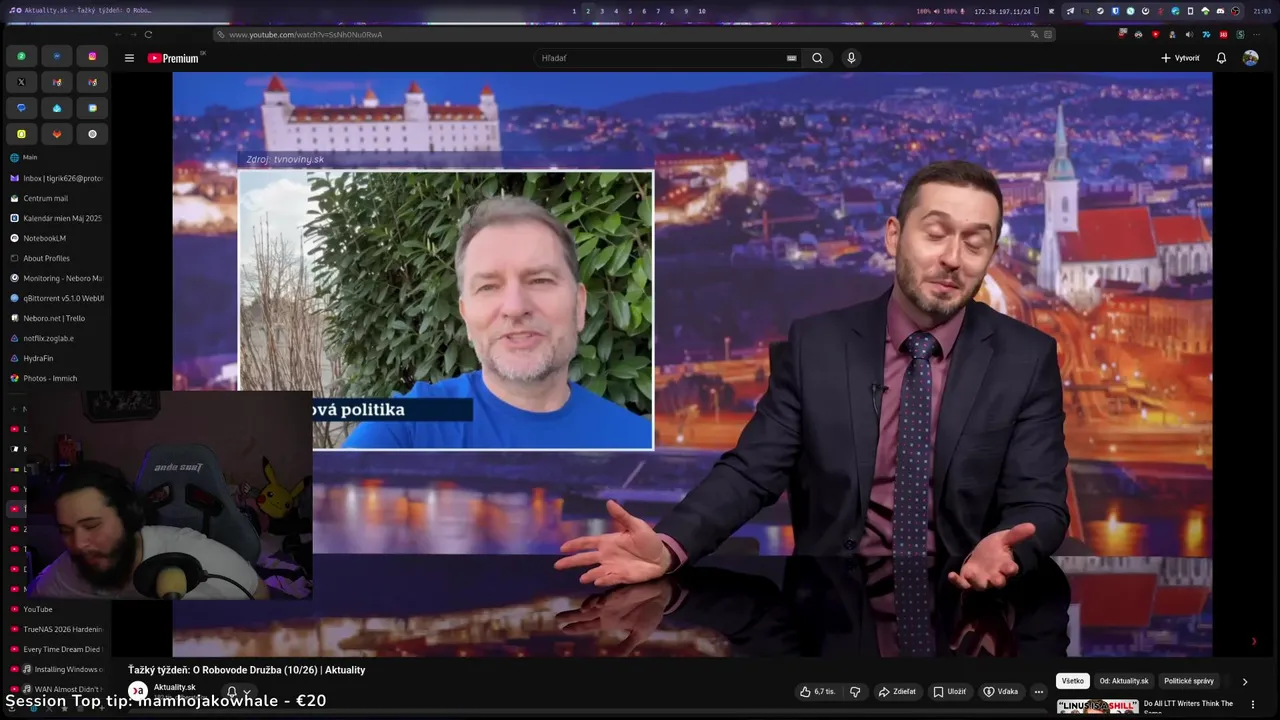The image size is (1280, 720).
Task: Open the pinned X (Twitter) tab tile
Action: click(x=21, y=82)
